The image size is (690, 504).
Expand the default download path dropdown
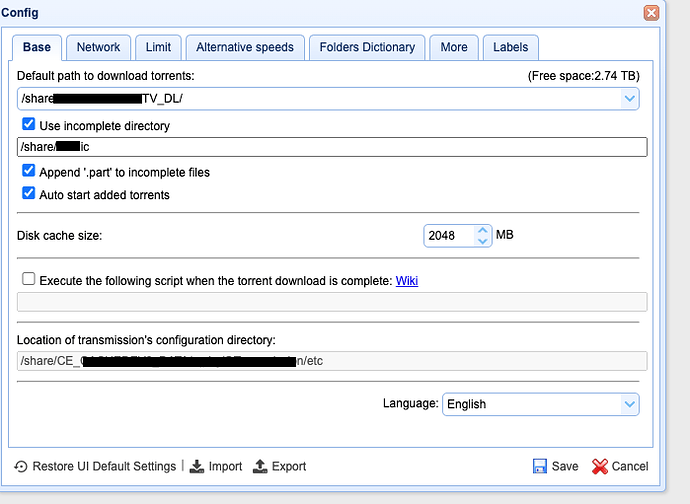point(629,98)
